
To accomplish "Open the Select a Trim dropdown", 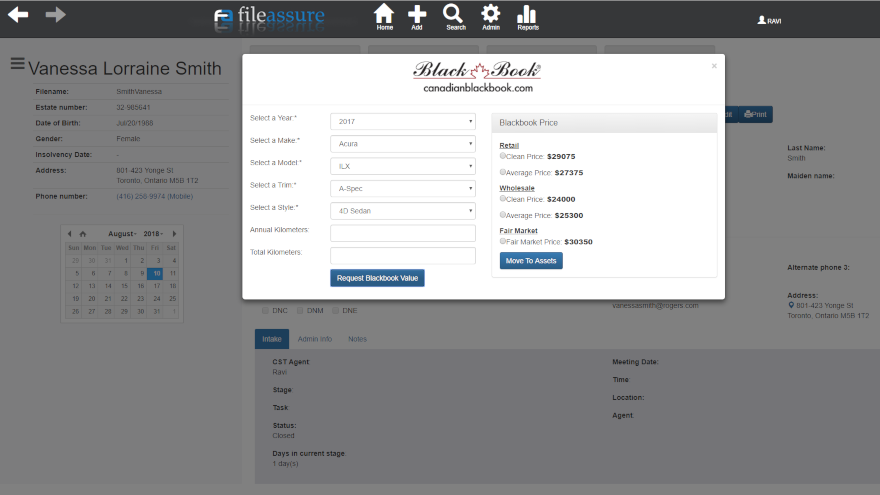I will click(x=402, y=188).
